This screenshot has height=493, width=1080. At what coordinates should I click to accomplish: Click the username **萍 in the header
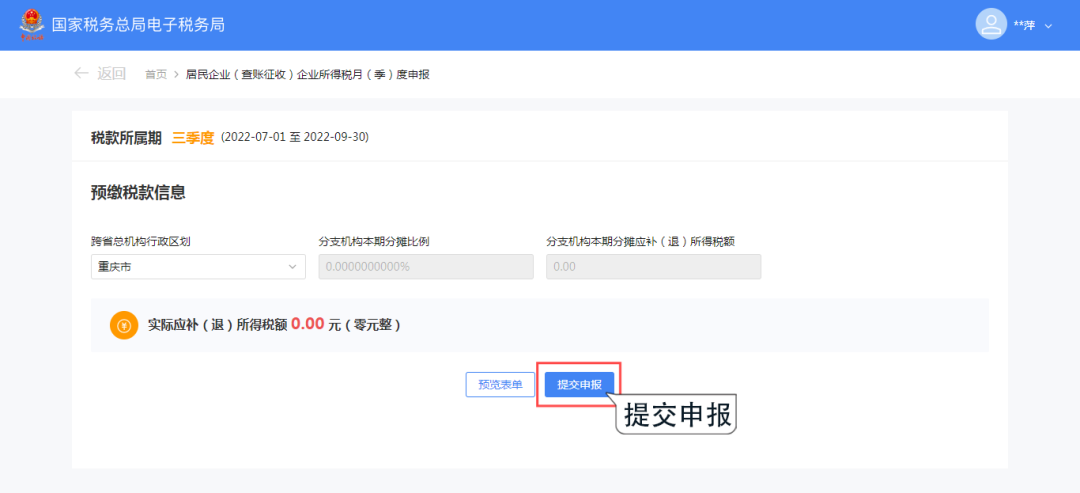1024,25
